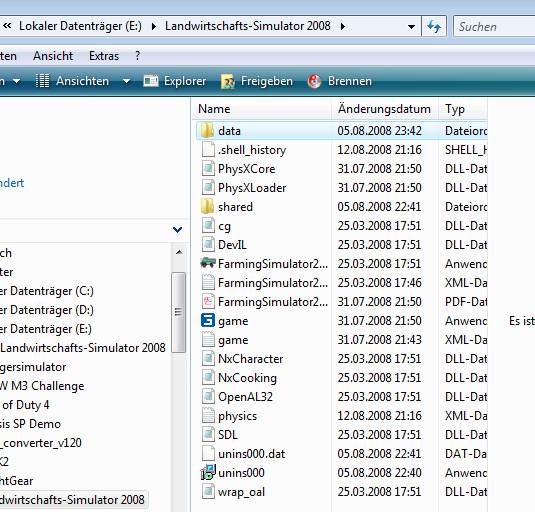Select Datenträger (C:) in folder tree
This screenshot has width=535, height=512.
tap(46, 291)
